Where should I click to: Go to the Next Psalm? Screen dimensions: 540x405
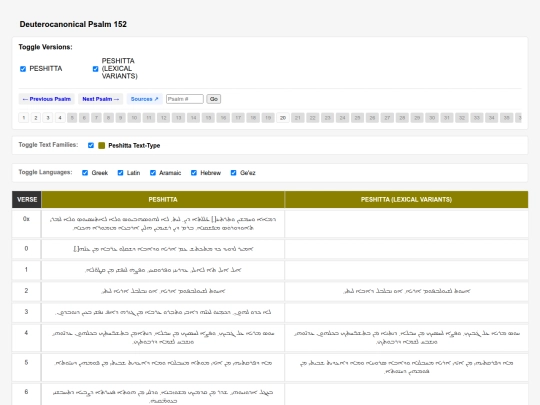pos(101,99)
